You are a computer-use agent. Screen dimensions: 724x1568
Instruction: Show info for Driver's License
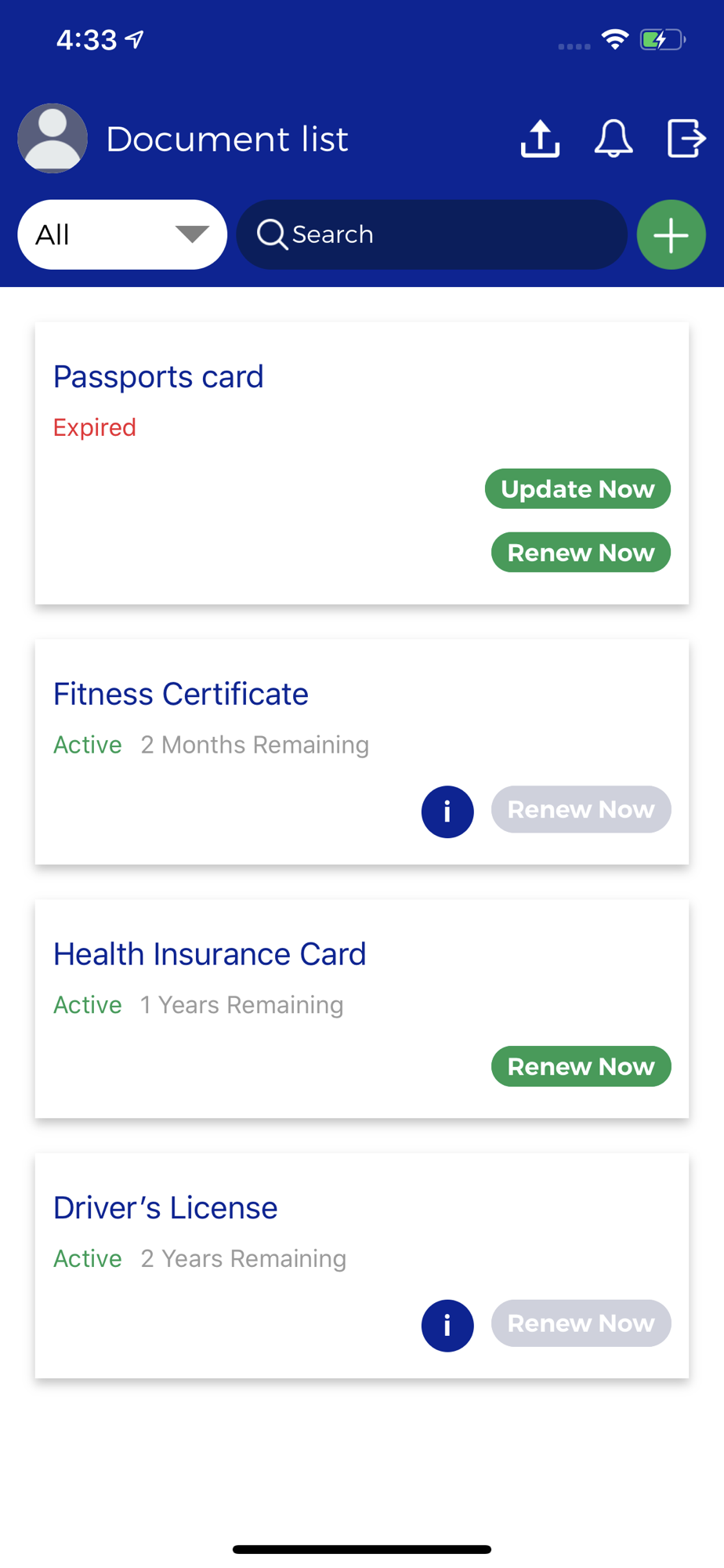click(447, 1326)
